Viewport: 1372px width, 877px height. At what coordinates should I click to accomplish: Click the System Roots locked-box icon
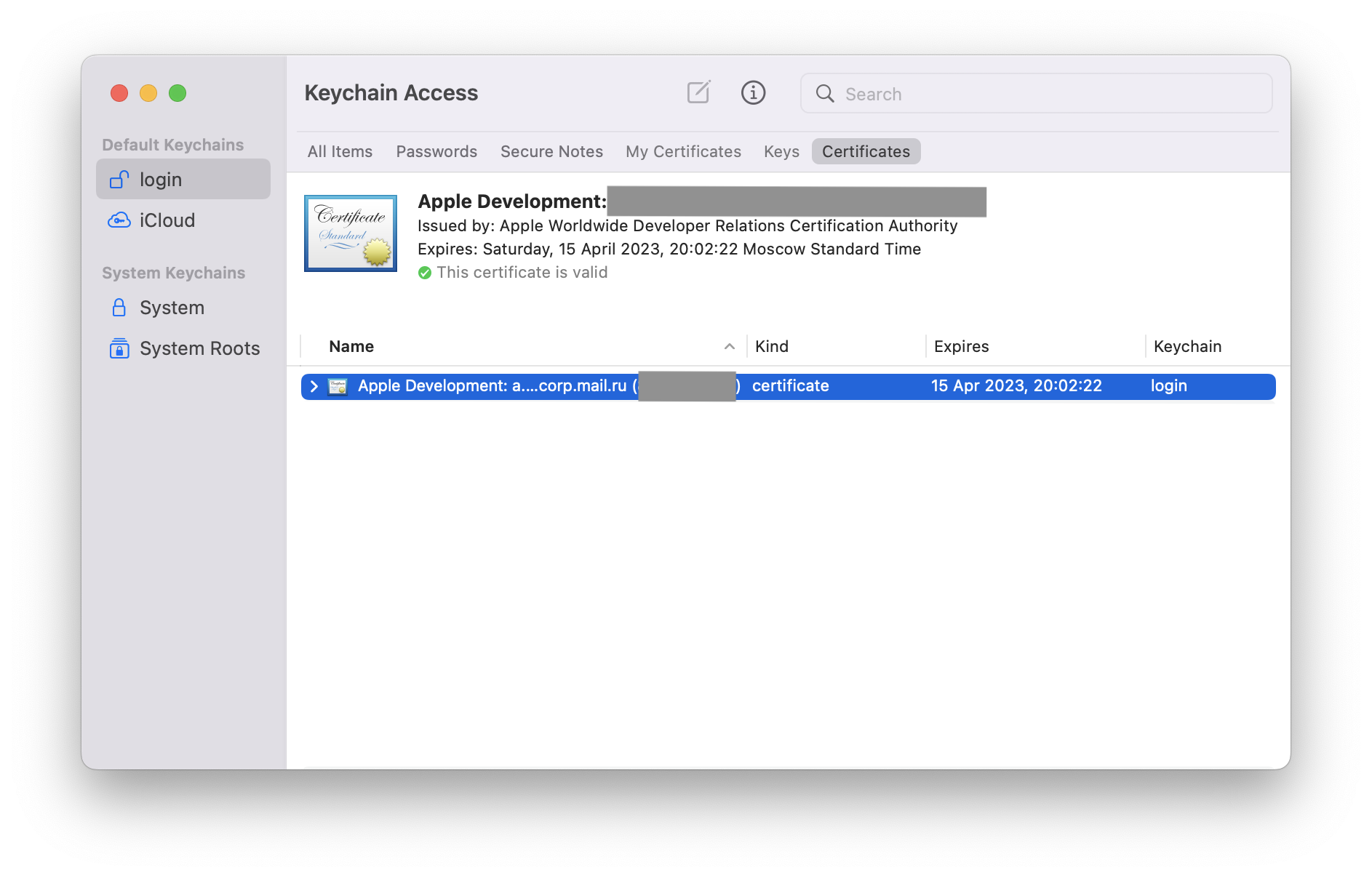(x=119, y=348)
